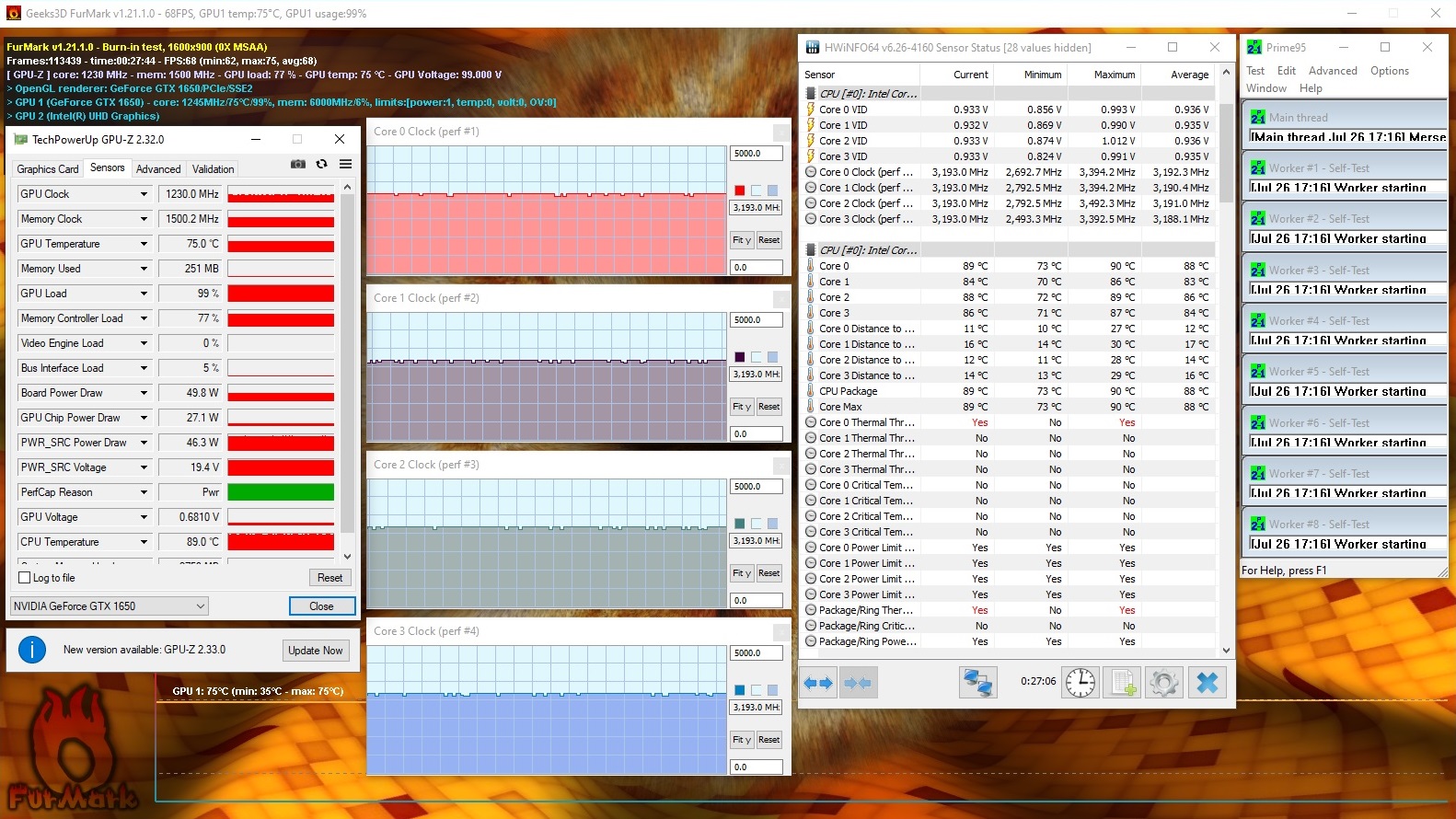Click the Worker #1 Self-Test window icon
Screen dimensions: 1456x819
tap(1258, 168)
